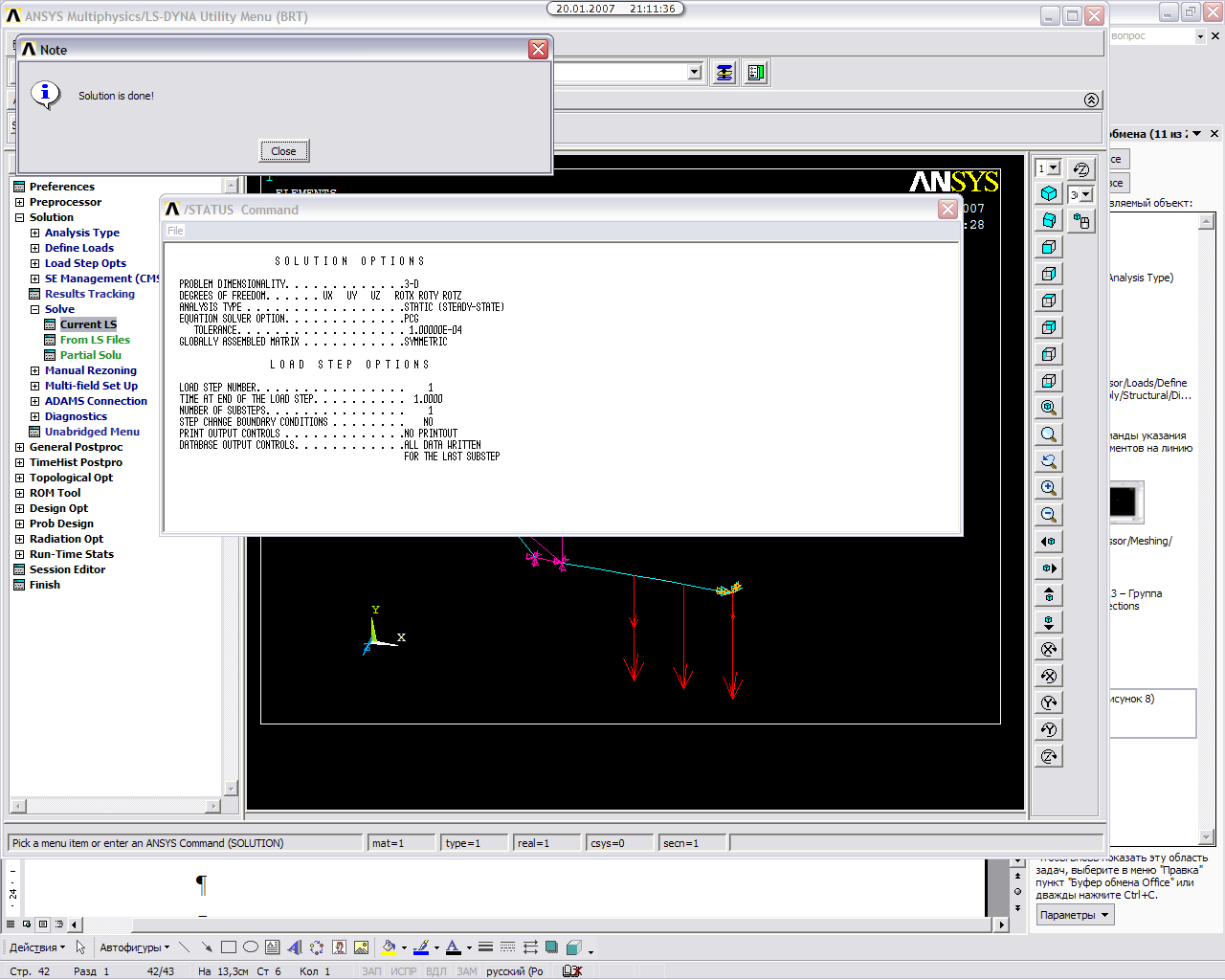The width and height of the screenshot is (1225, 980).
Task: Select the Front View cube icon
Action: [1049, 247]
